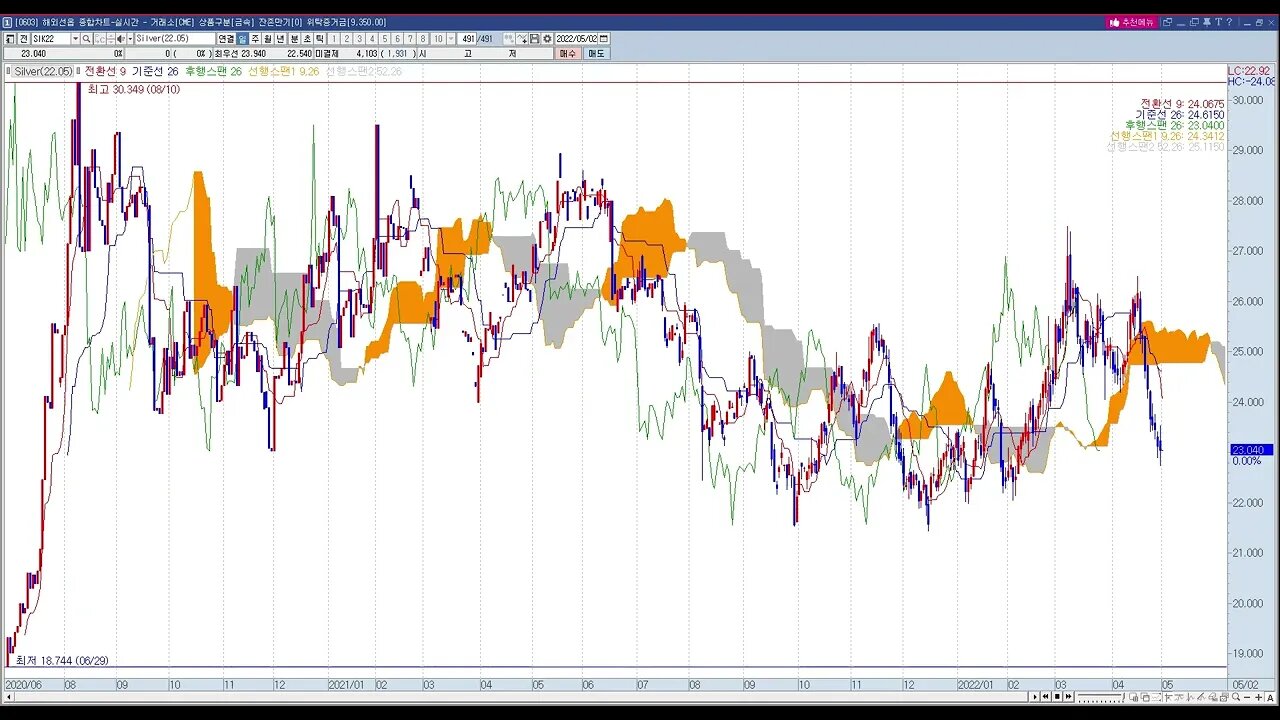Choose interval preset 1
This screenshot has width=1280, height=720.
(334, 39)
